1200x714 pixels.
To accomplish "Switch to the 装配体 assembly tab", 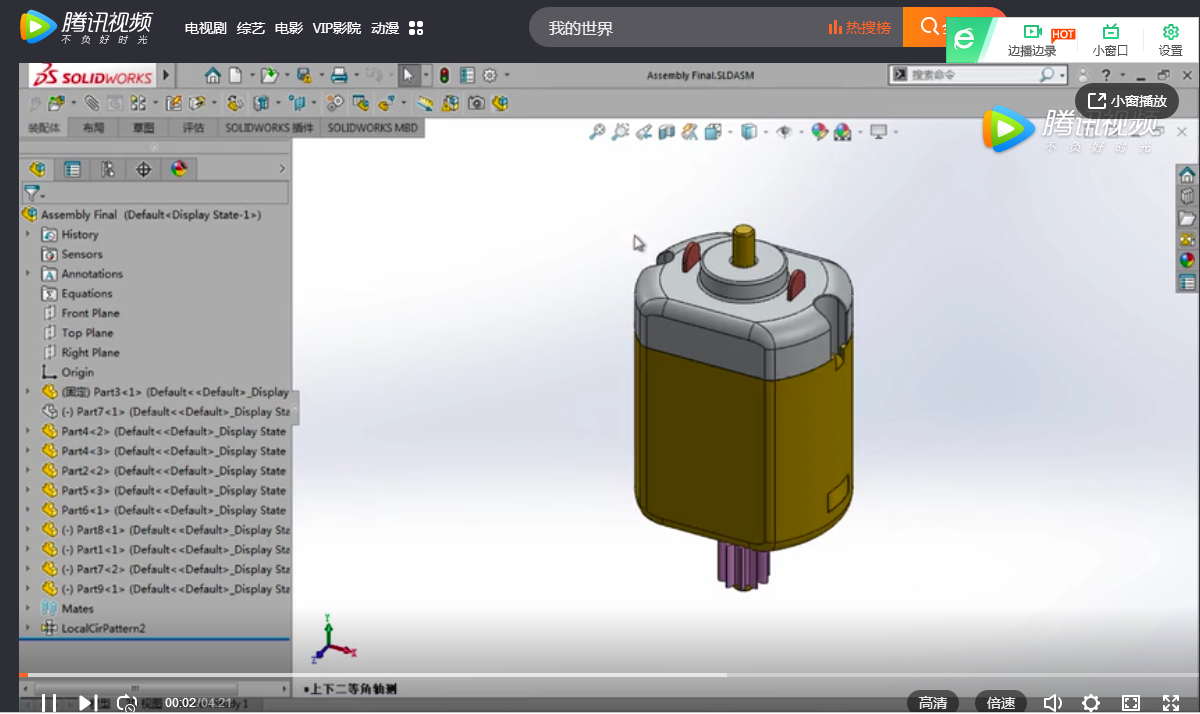I will (x=44, y=128).
